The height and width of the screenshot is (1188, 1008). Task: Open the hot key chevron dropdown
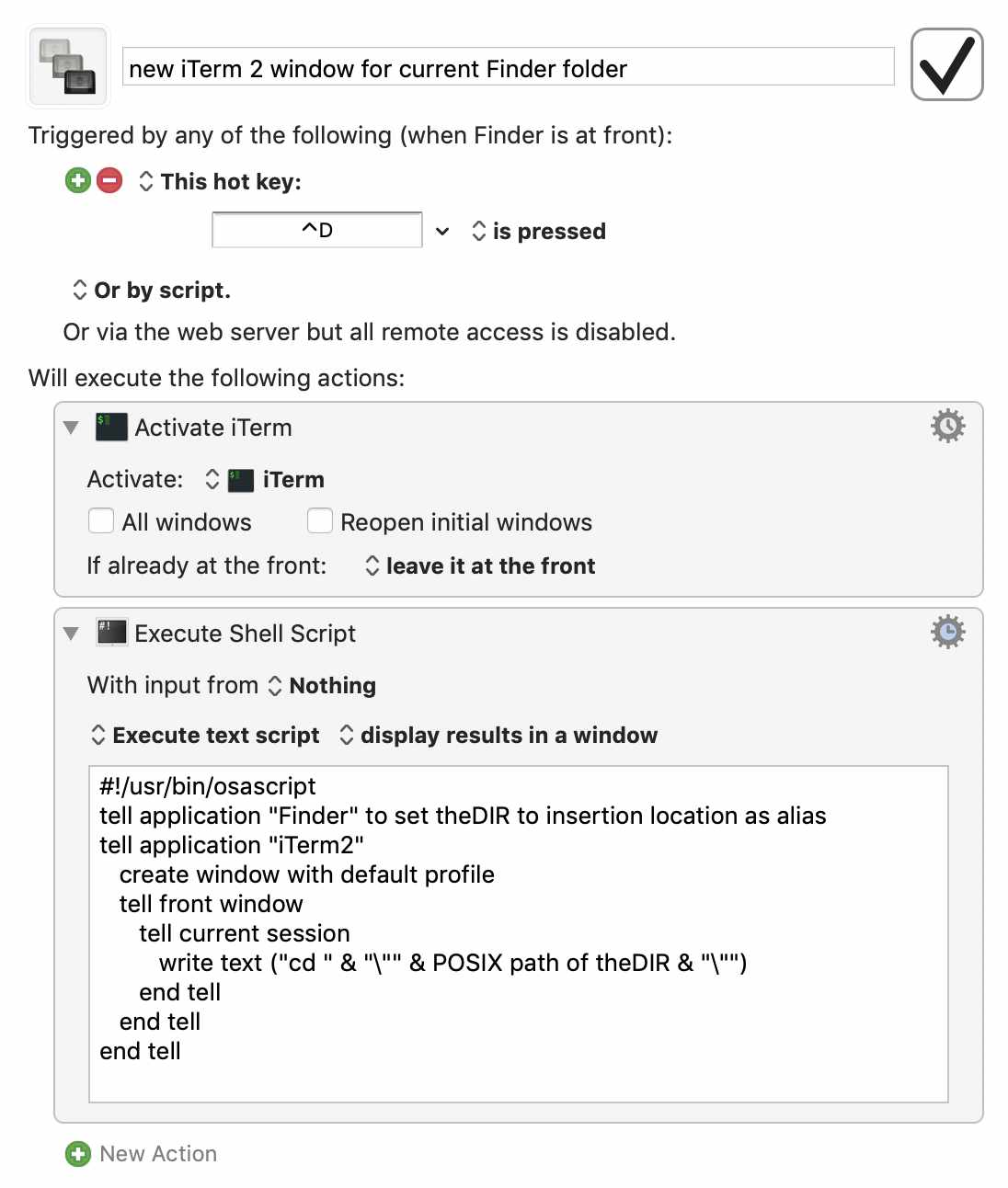coord(442,231)
